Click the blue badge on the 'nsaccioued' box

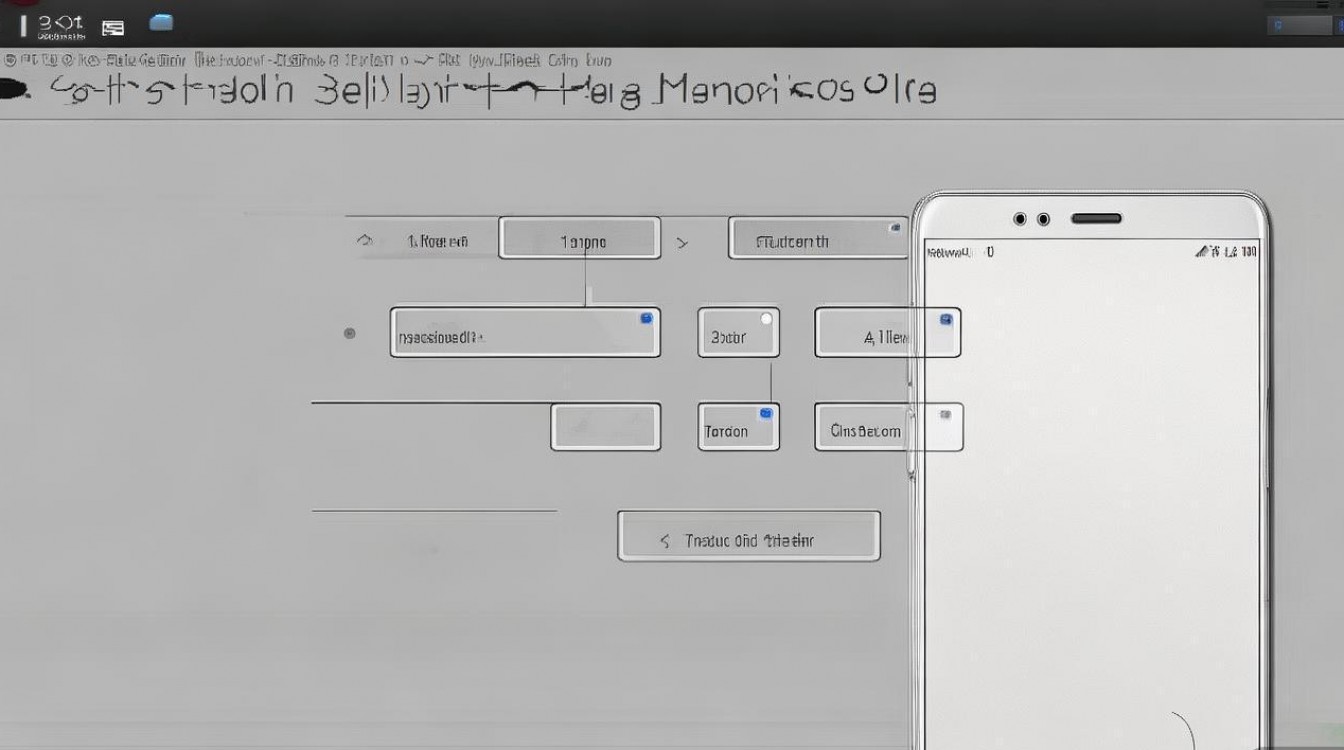(x=646, y=318)
